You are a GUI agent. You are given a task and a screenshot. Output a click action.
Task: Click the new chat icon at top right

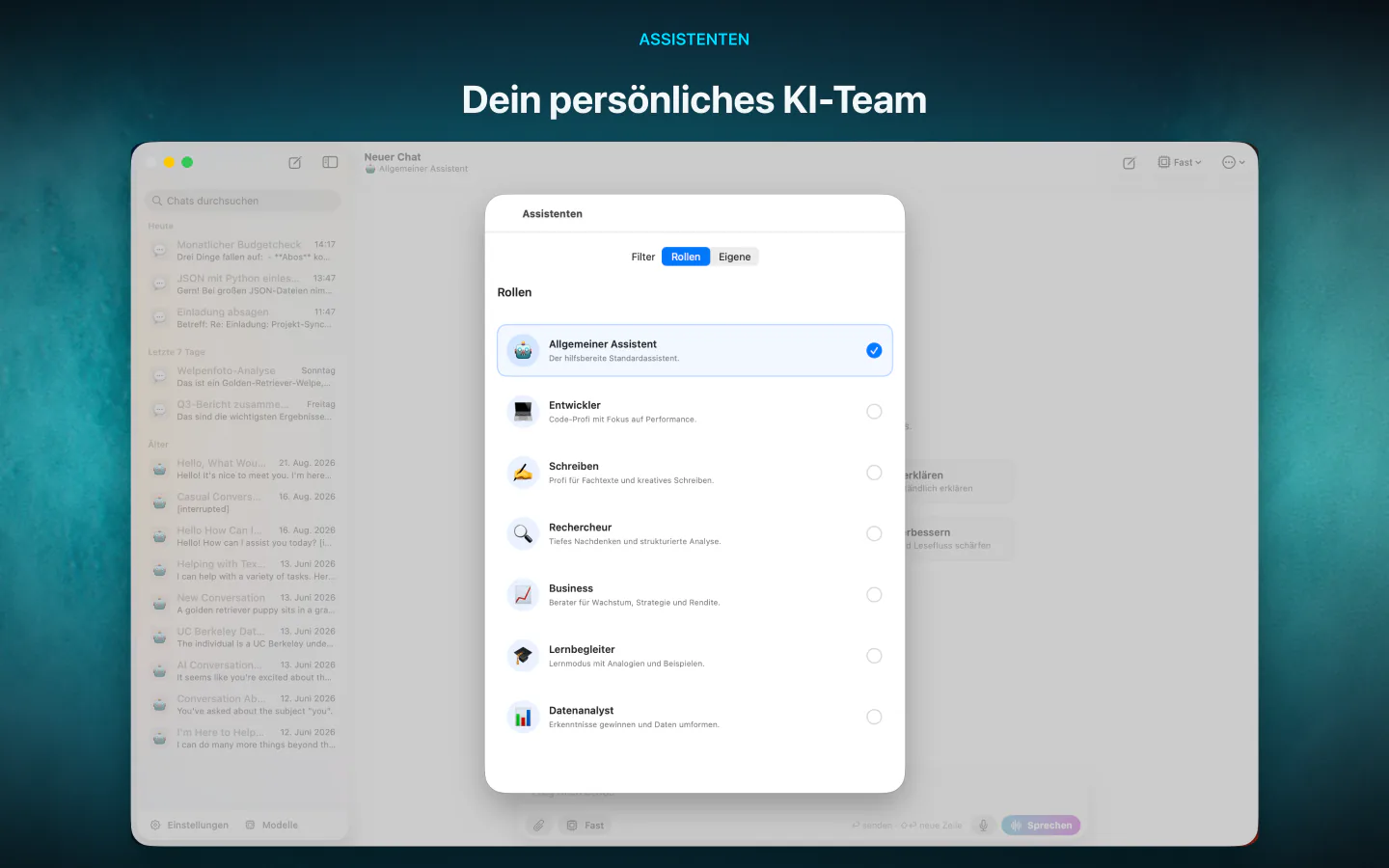click(1129, 163)
